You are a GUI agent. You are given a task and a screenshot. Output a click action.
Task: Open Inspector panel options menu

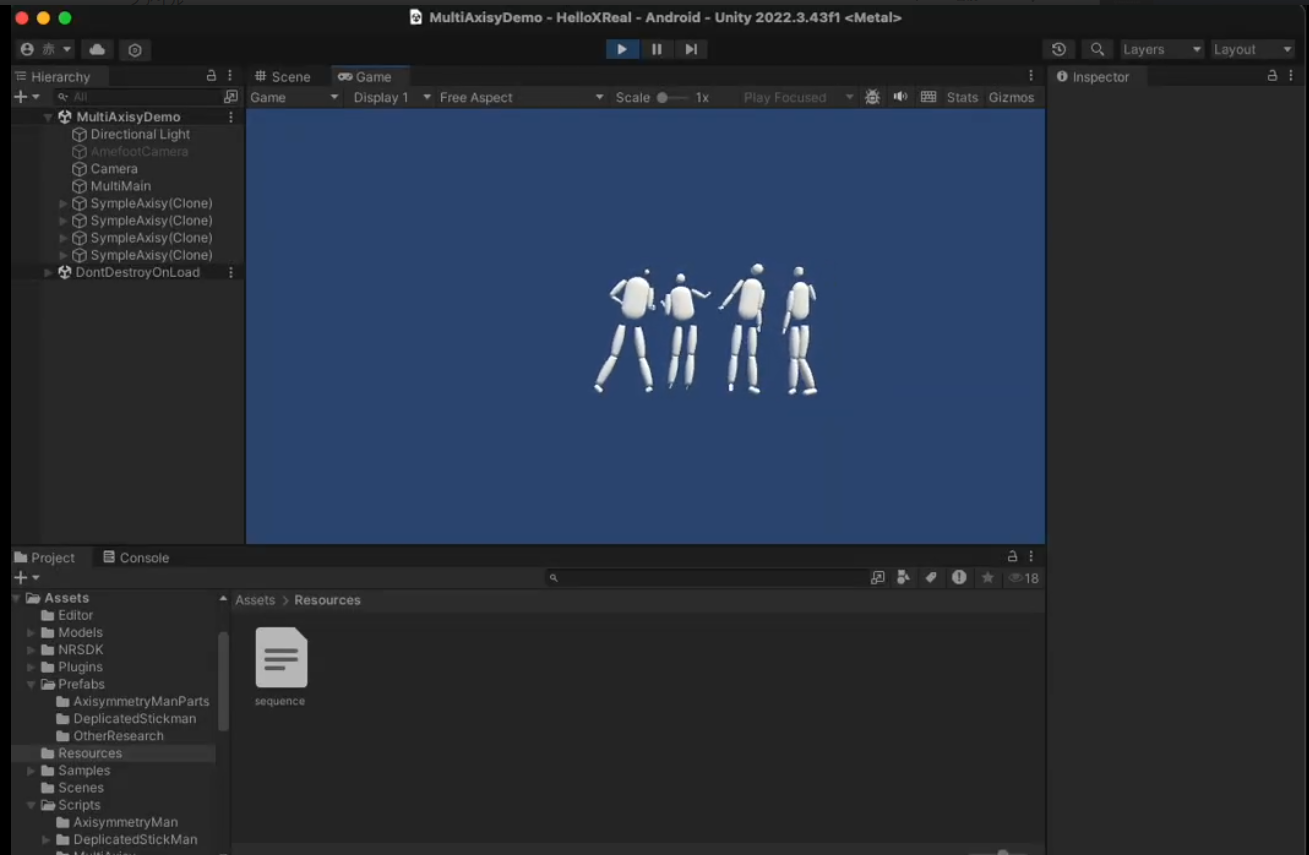tap(1291, 76)
